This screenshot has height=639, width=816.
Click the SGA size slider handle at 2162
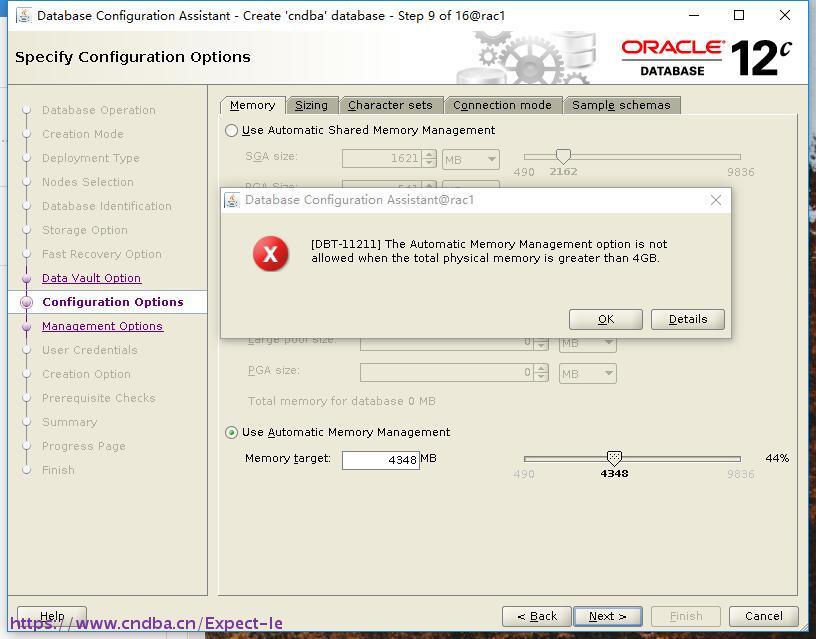coord(563,156)
